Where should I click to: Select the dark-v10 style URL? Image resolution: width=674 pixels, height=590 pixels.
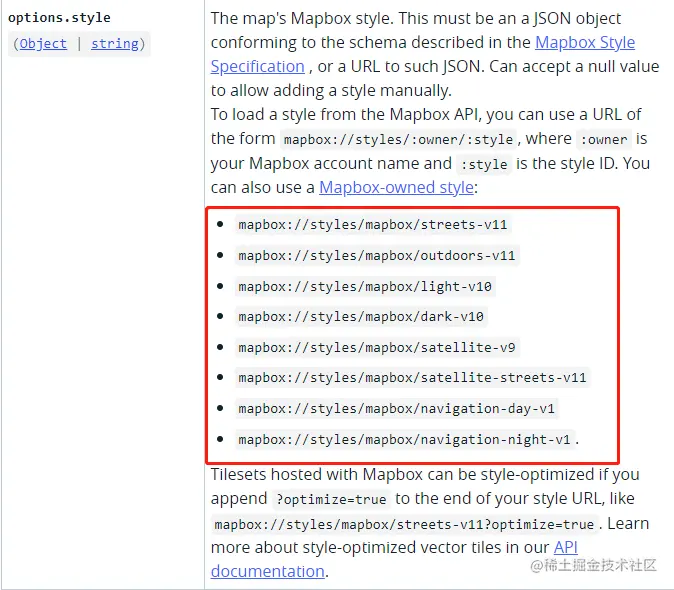point(361,317)
